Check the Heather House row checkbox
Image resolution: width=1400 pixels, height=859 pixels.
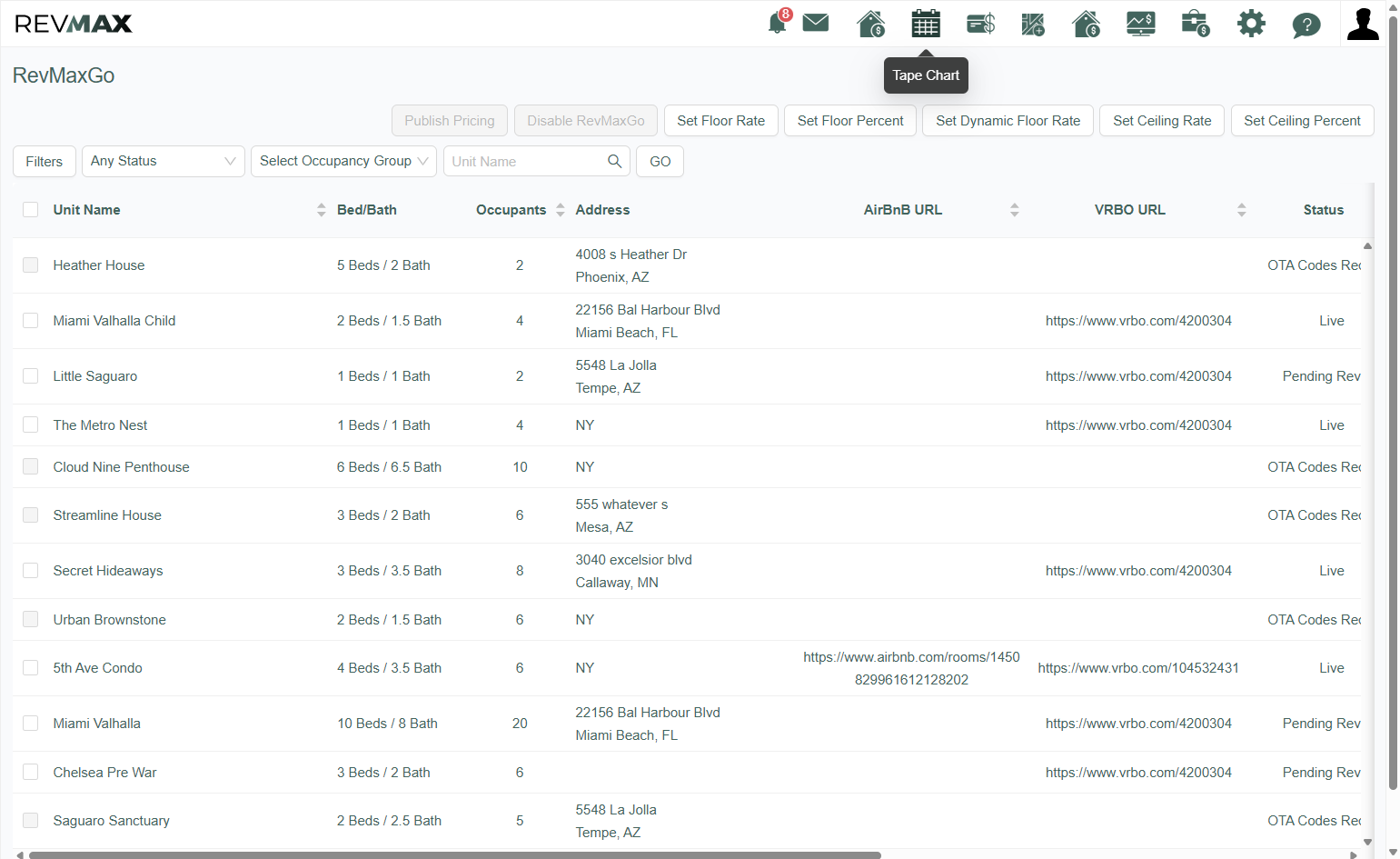[31, 265]
